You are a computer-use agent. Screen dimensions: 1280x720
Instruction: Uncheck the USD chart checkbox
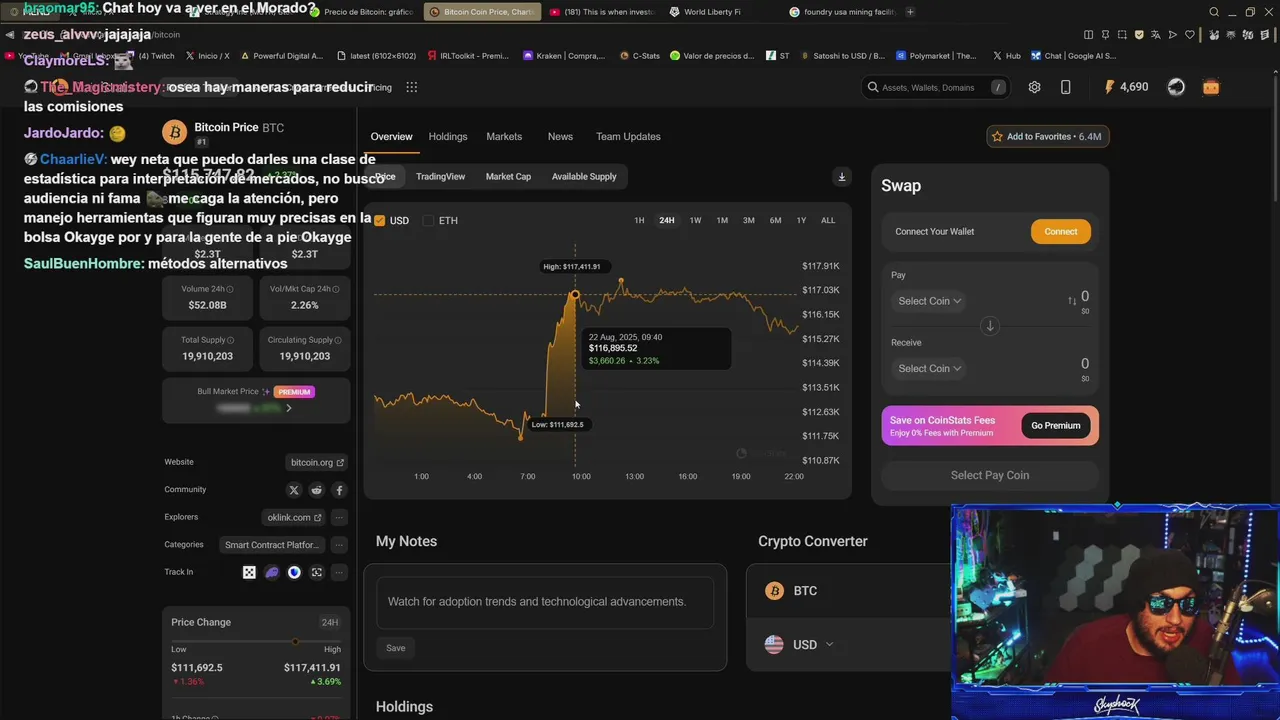[379, 220]
